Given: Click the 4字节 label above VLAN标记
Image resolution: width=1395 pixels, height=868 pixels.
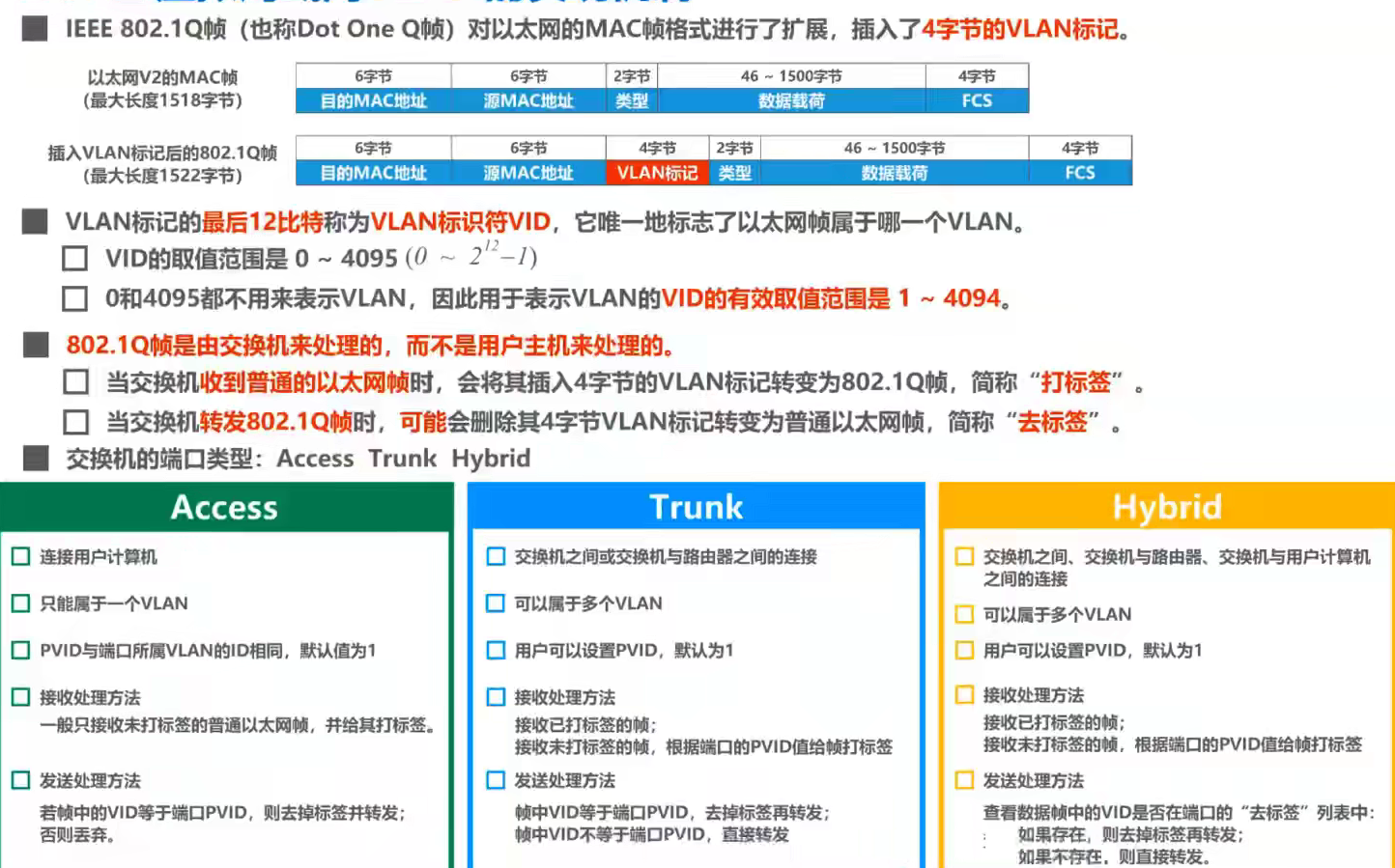Looking at the screenshot, I should pyautogui.click(x=657, y=148).
